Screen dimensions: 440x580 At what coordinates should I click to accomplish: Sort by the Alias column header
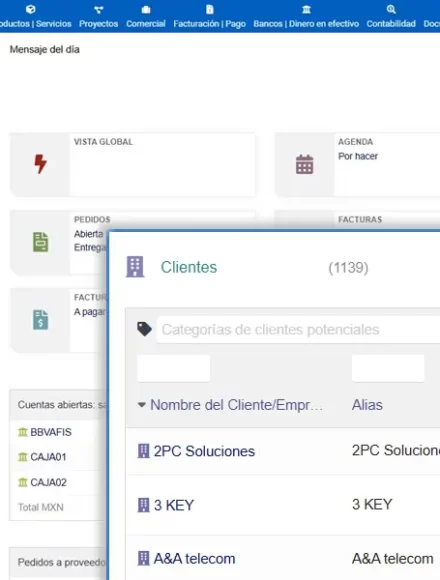pos(367,405)
